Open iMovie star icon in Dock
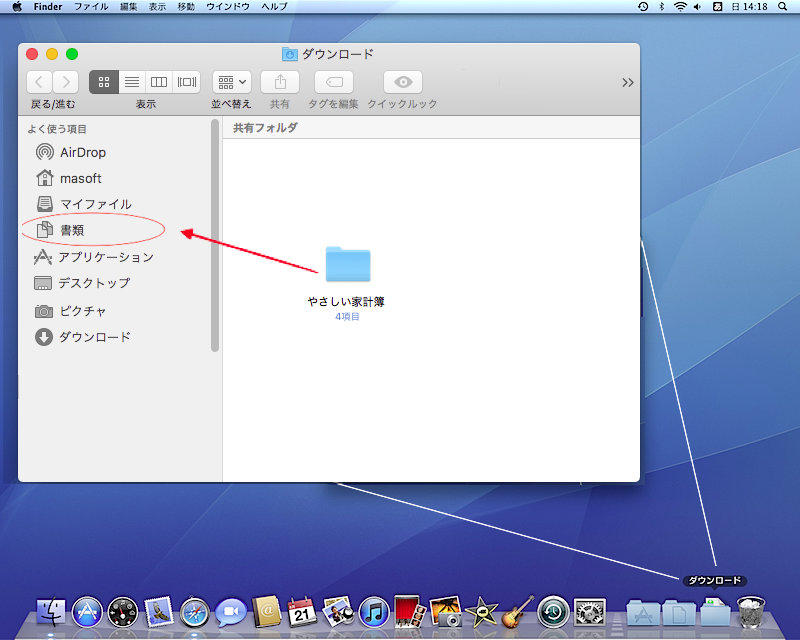Image resolution: width=800 pixels, height=640 pixels. pos(481,611)
